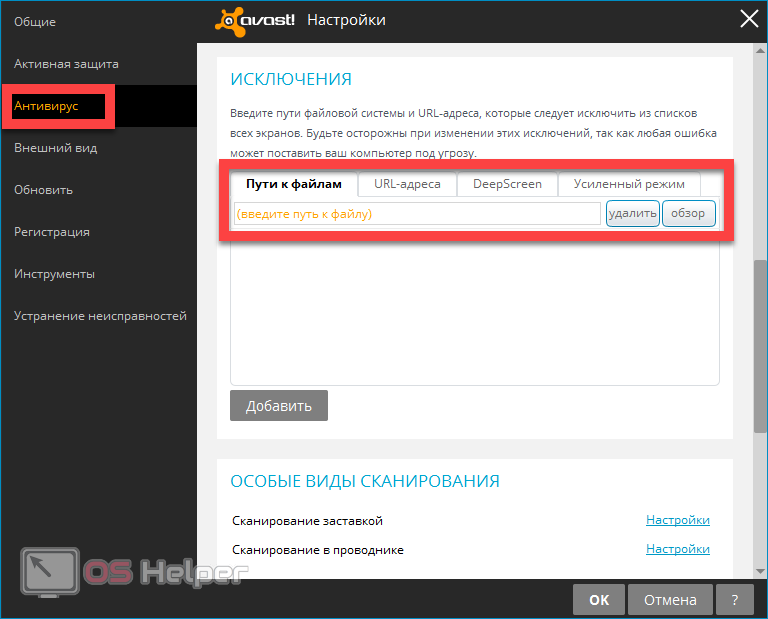Open the Усиленный режим tab

coord(629,184)
